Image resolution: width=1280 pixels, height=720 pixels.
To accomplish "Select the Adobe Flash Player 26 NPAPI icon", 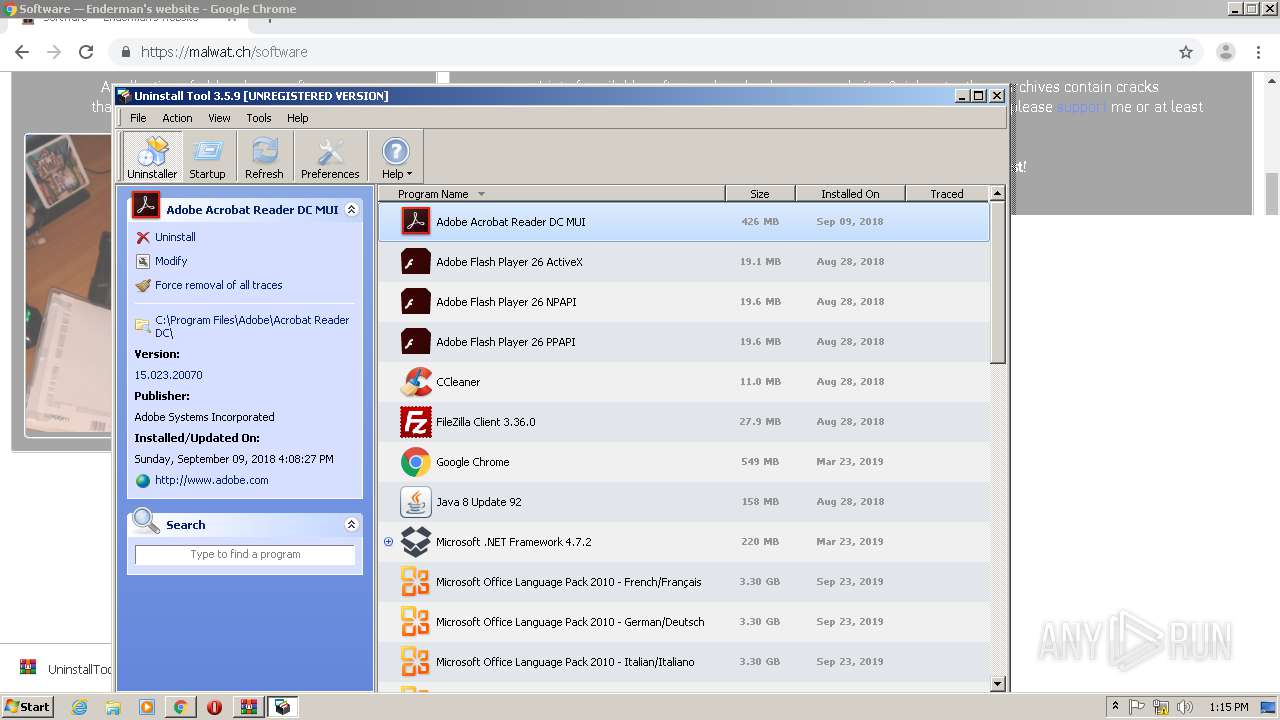I will (416, 301).
